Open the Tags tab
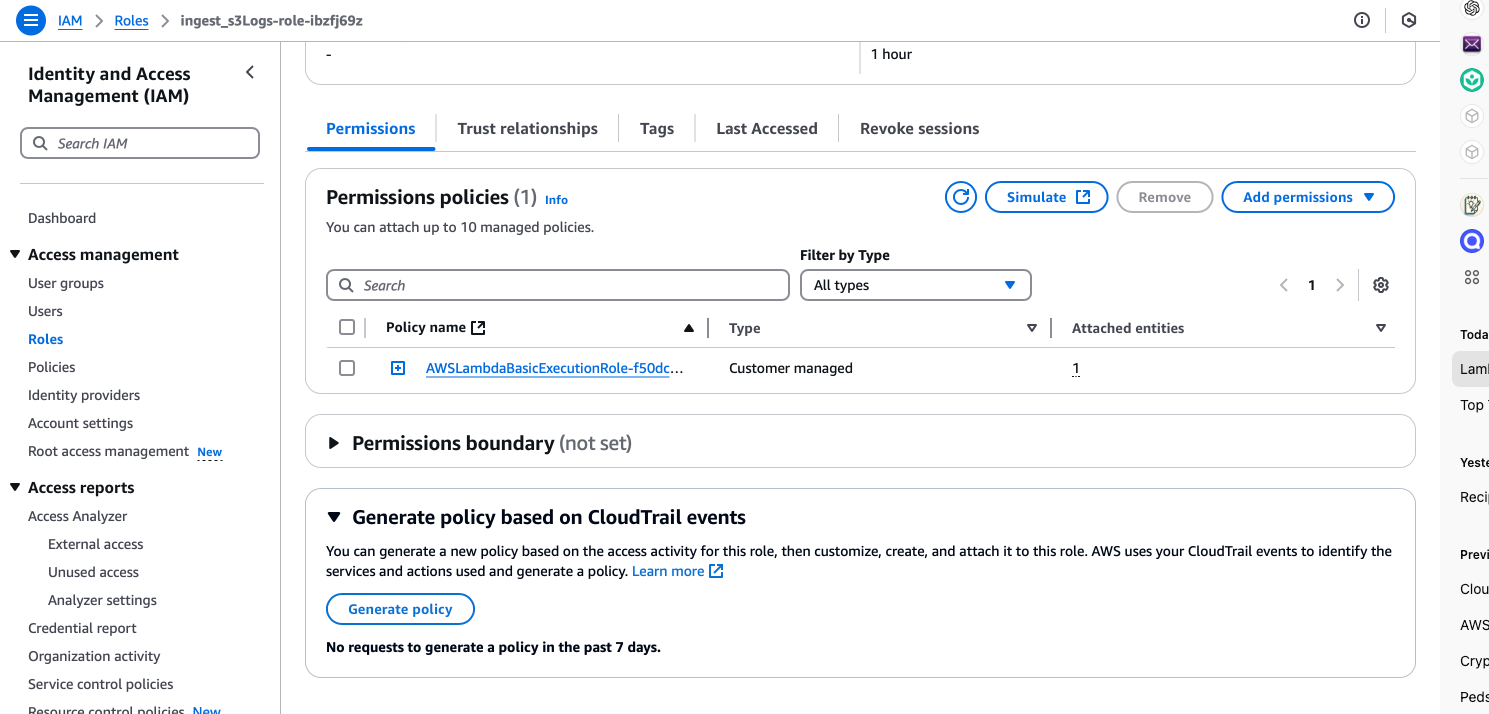1489x714 pixels. coord(657,128)
